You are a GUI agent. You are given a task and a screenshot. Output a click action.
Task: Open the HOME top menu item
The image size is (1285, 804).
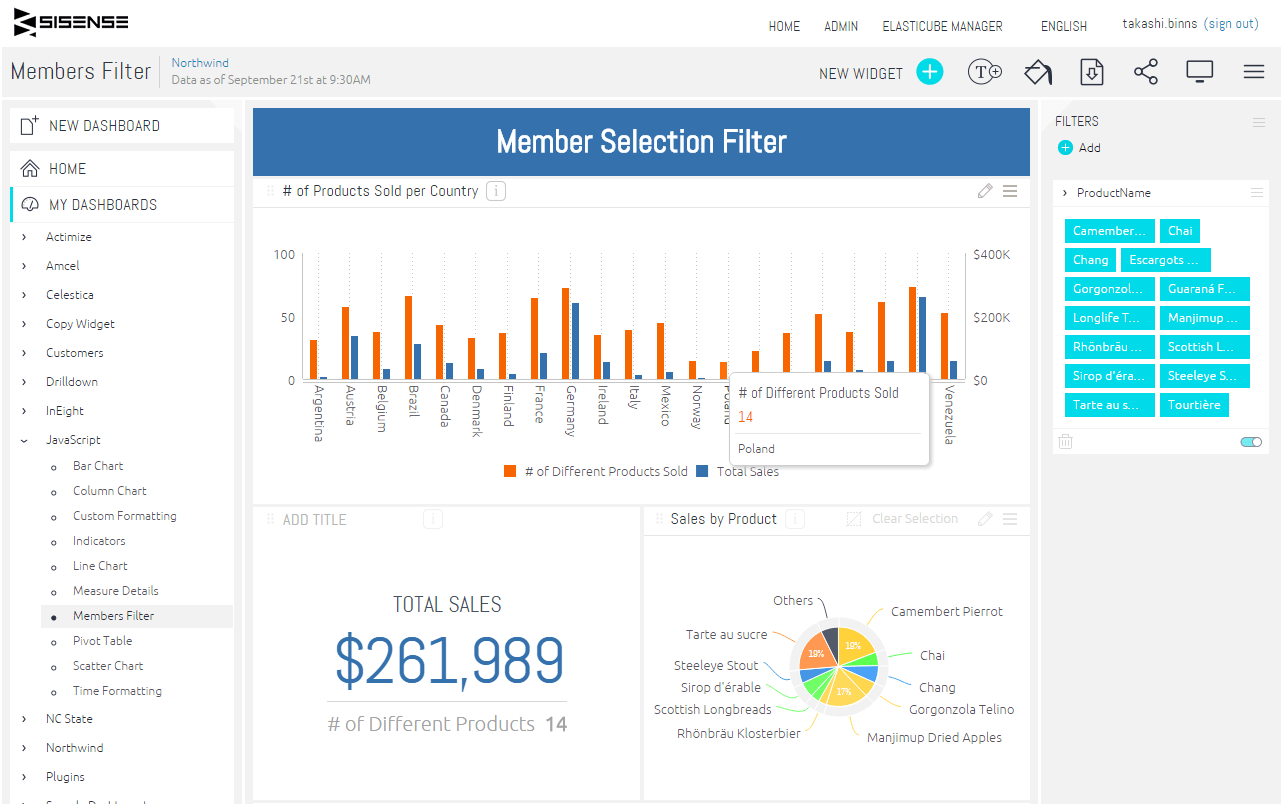(784, 27)
